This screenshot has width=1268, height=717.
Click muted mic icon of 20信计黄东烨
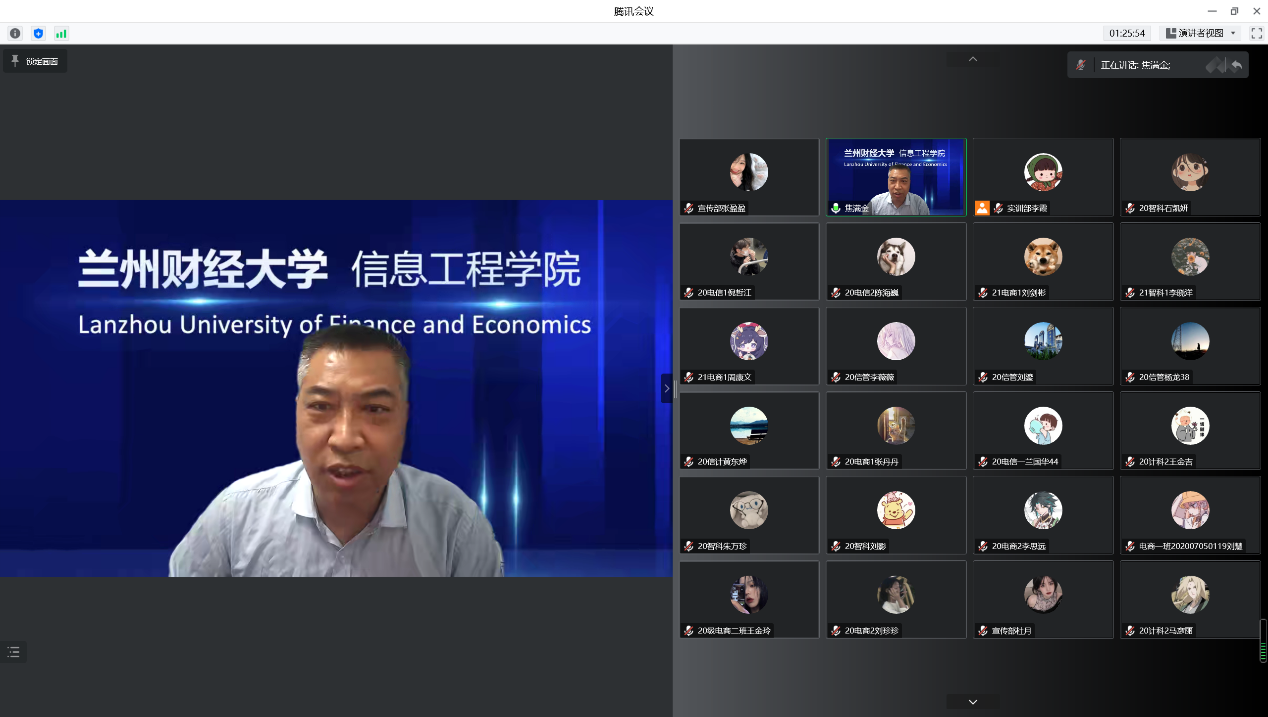[689, 461]
